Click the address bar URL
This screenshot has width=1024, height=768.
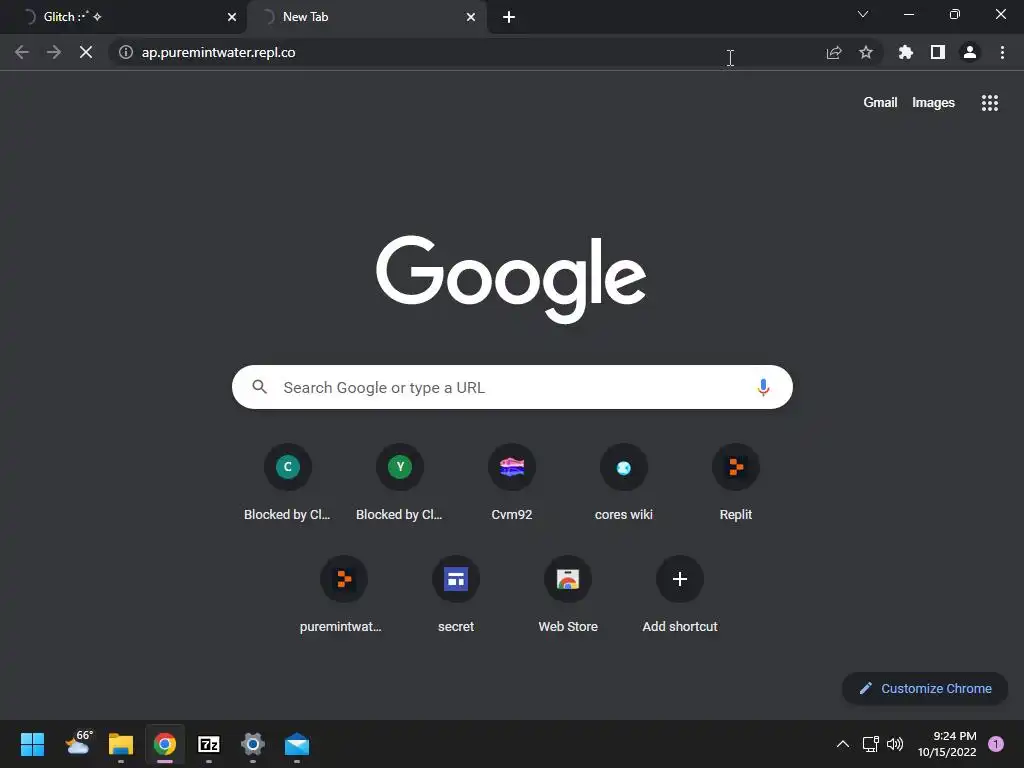[x=218, y=52]
